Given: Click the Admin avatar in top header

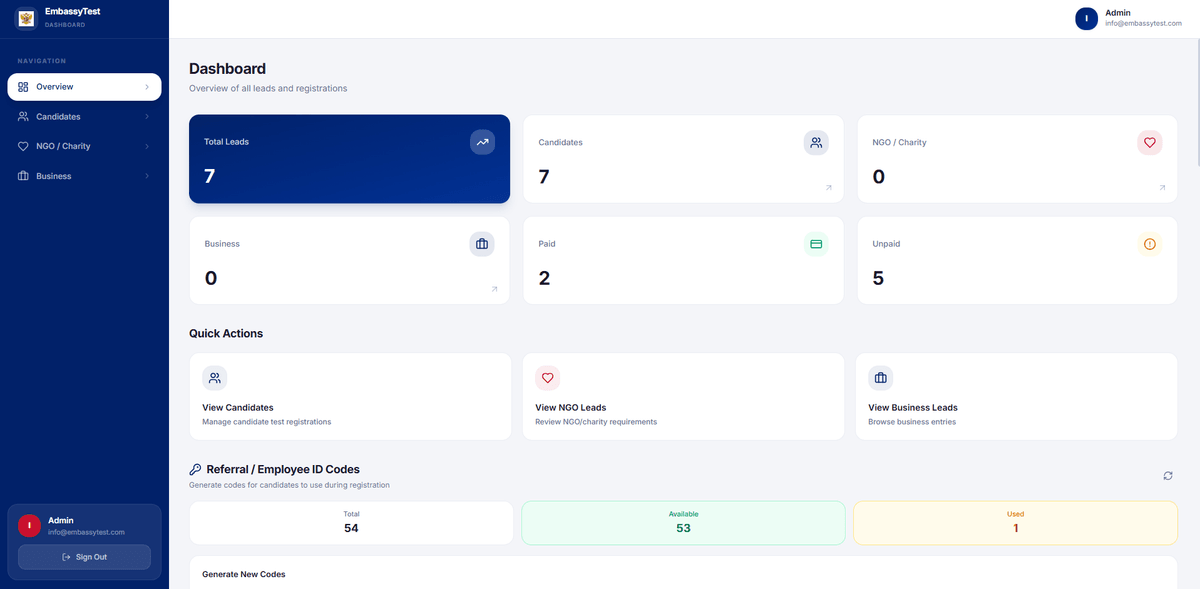Looking at the screenshot, I should coord(1086,18).
